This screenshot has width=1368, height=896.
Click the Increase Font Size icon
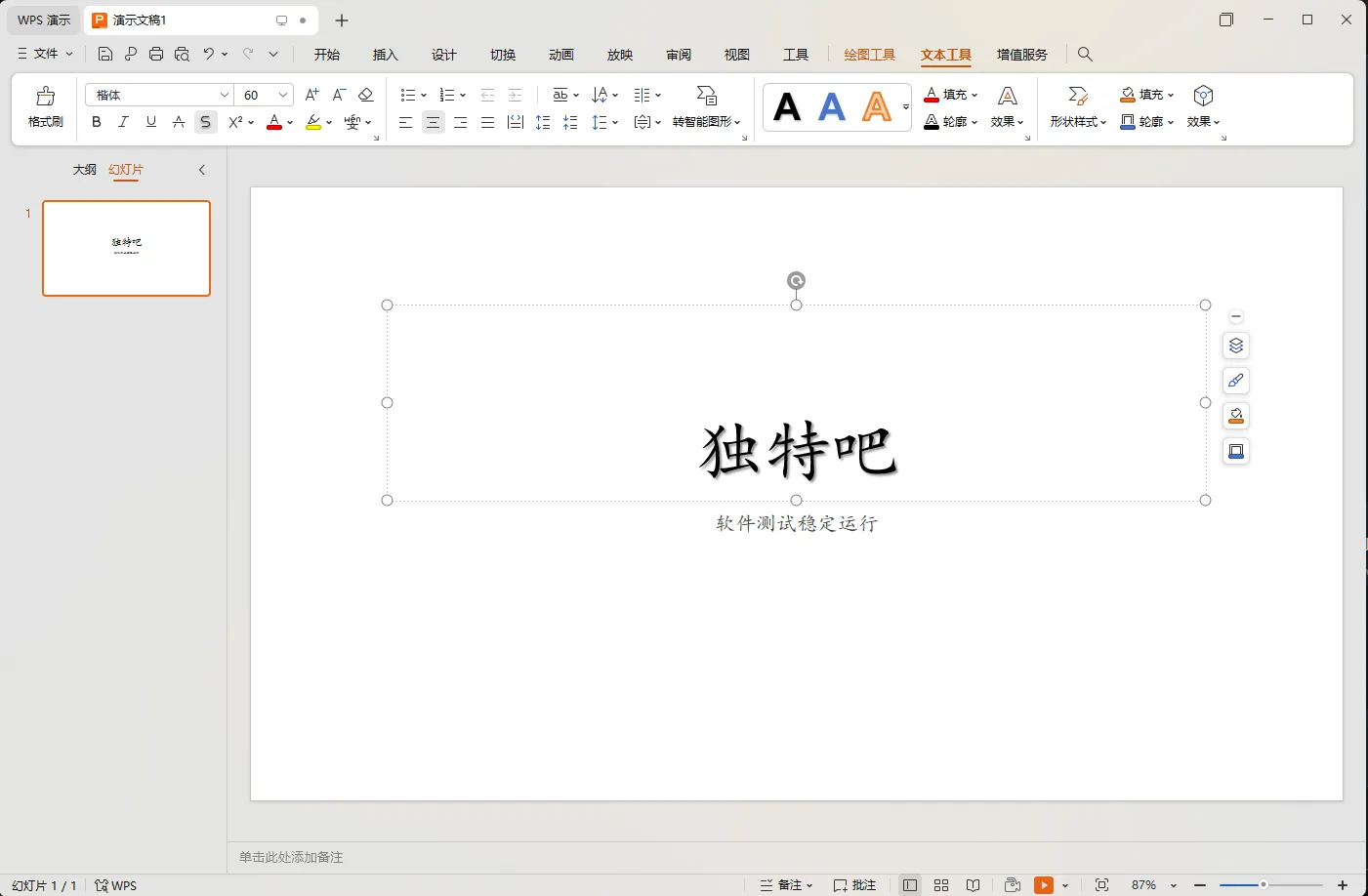pos(311,94)
